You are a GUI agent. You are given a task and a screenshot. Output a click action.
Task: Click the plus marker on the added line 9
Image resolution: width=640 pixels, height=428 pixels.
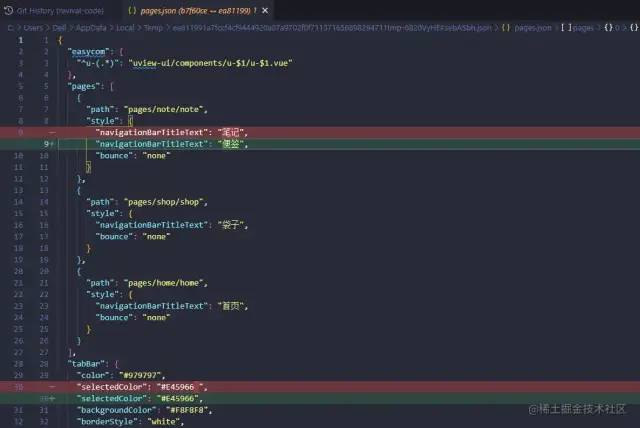coord(51,144)
